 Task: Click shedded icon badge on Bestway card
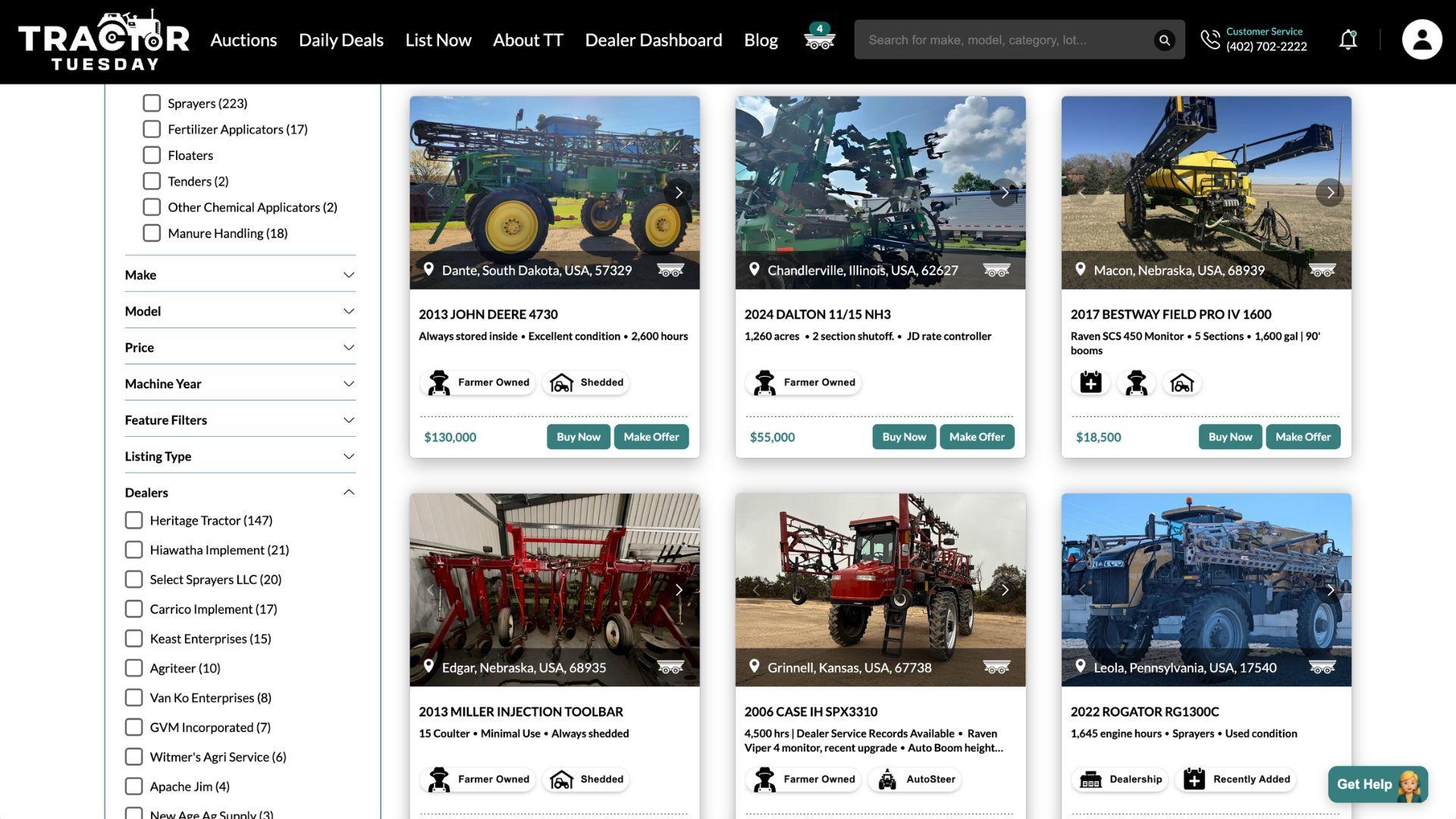pos(1181,383)
